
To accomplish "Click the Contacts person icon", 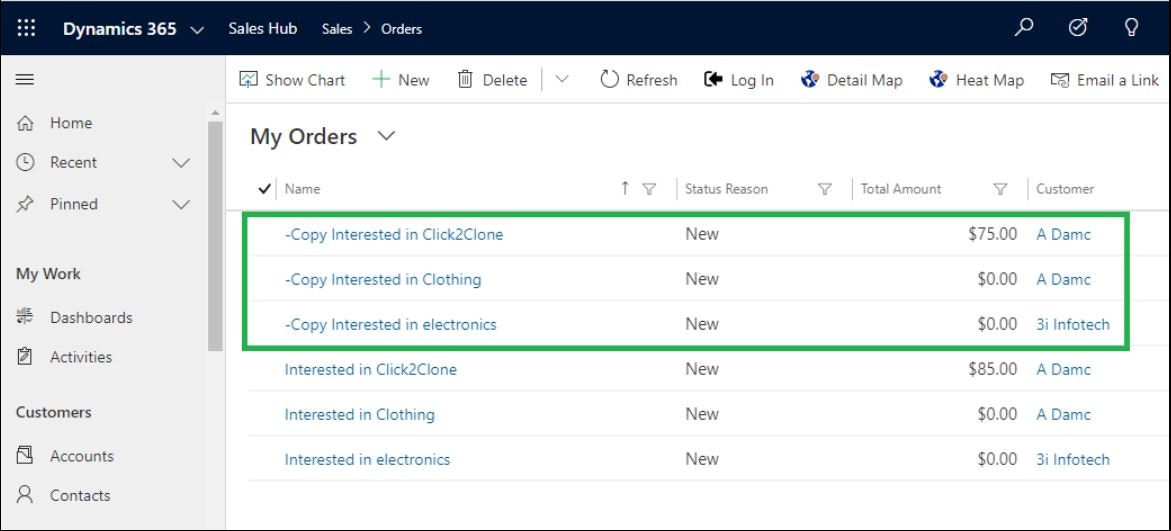I will (25, 495).
